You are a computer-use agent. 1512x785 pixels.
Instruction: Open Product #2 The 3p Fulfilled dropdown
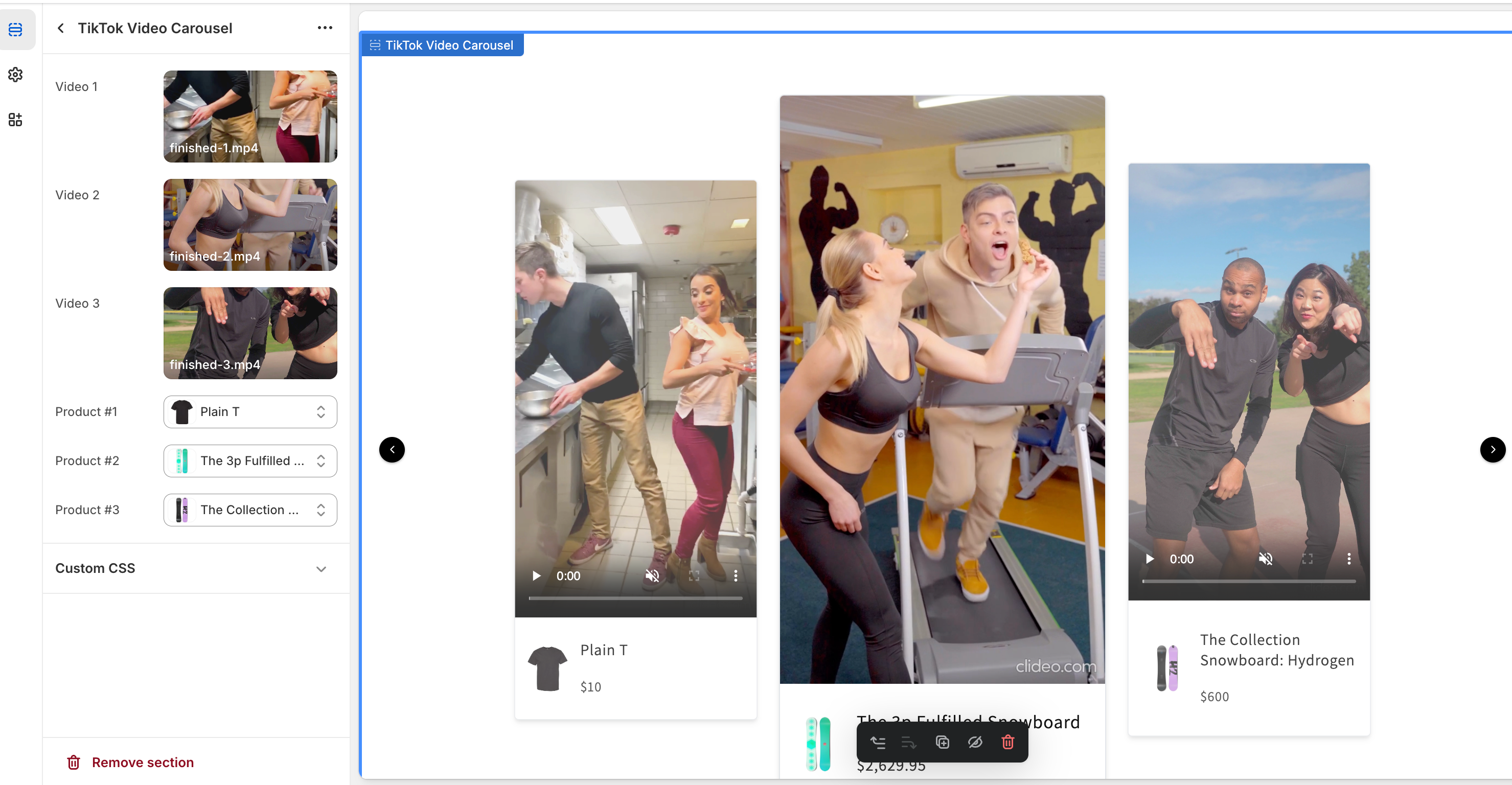tap(250, 461)
